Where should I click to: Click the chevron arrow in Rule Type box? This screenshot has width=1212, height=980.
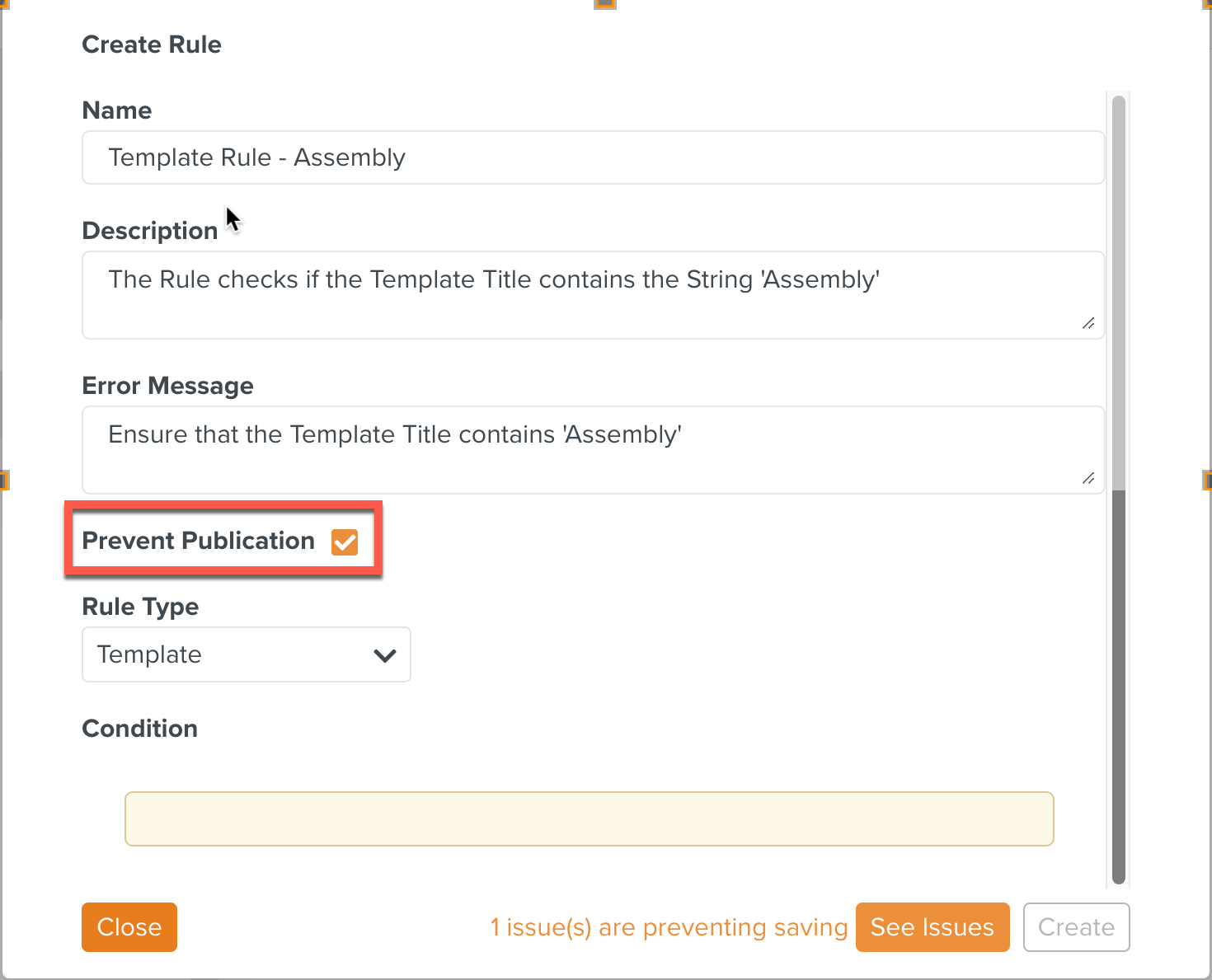(385, 655)
